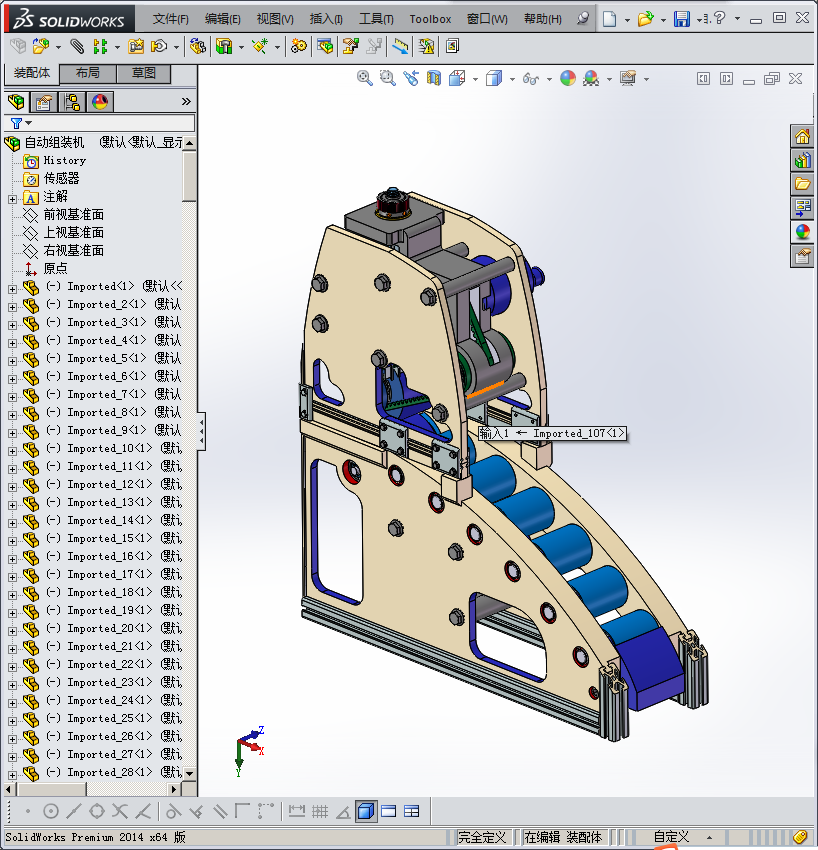Click the Insert Components icon in assembly toolbar
818x850 pixels.
click(x=41, y=47)
